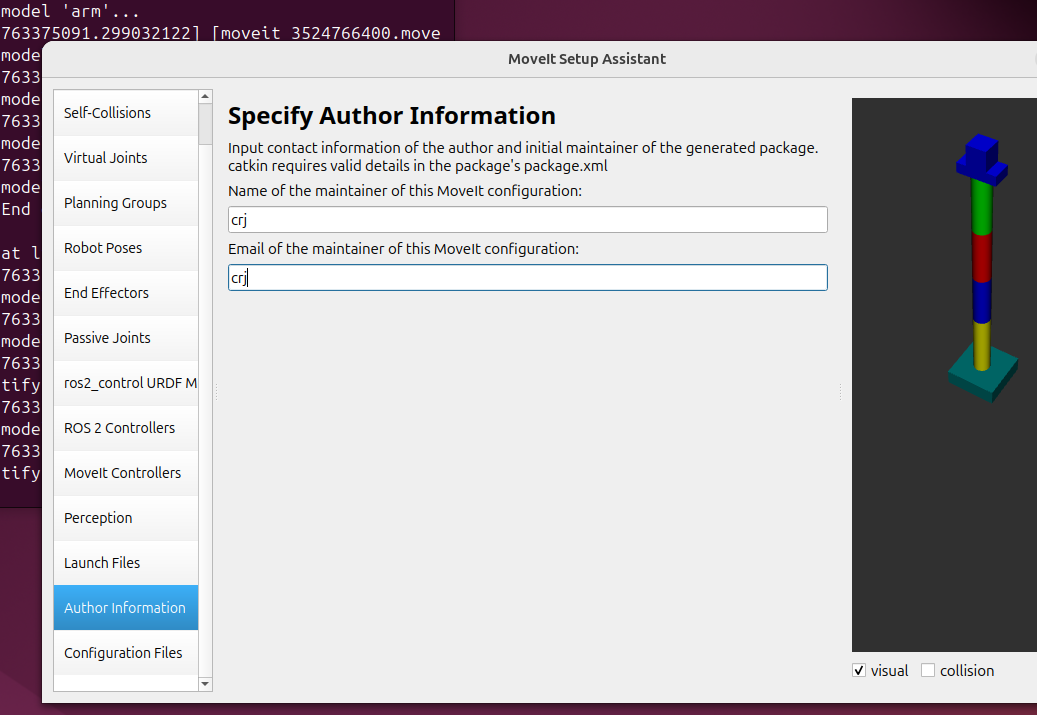This screenshot has width=1037, height=715.
Task: Uncheck the visual checkbox
Action: pyautogui.click(x=859, y=671)
